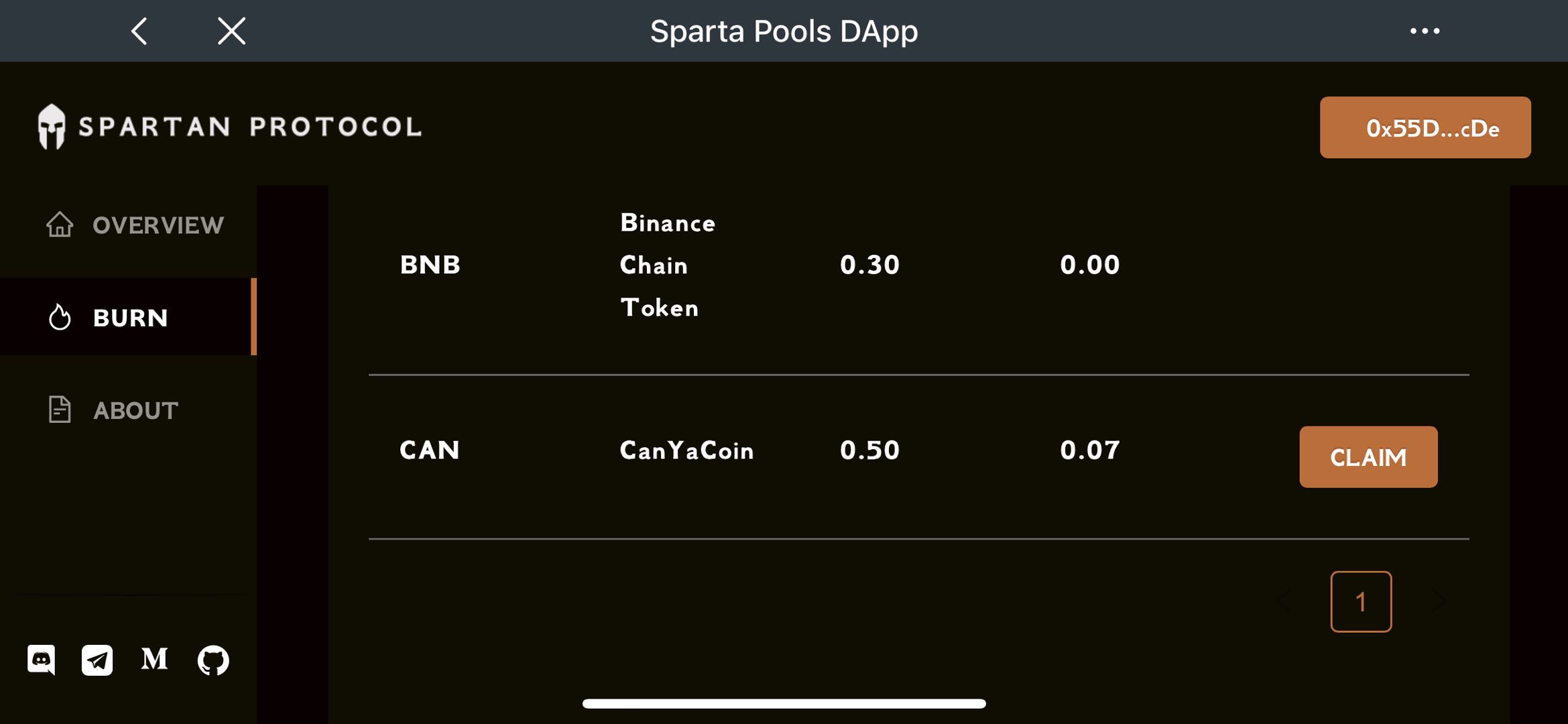
Task: Close the Sparta Pools DApp browser
Action: coord(232,31)
